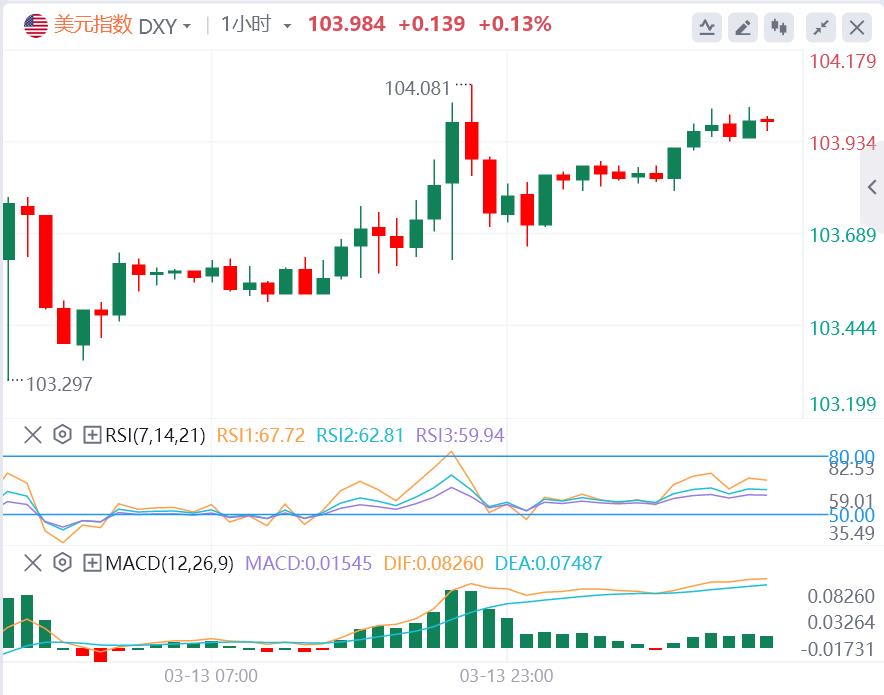
Task: Toggle MACD panel expand plus box
Action: (x=92, y=563)
